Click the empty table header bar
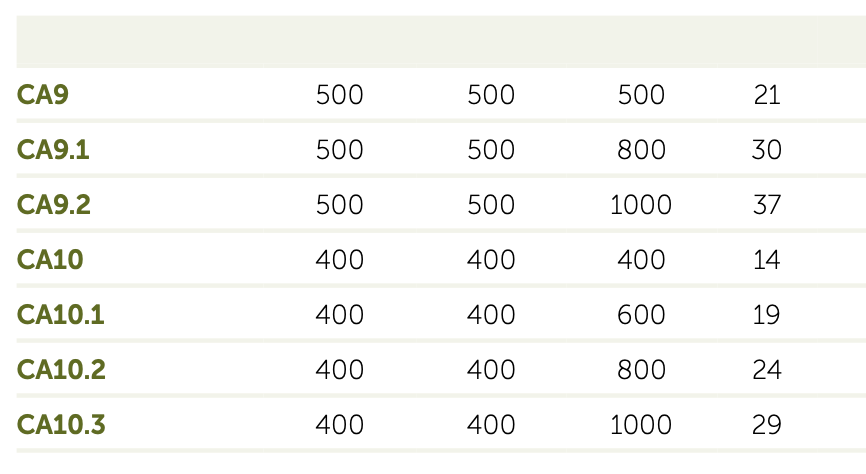This screenshot has width=866, height=474. click(440, 42)
